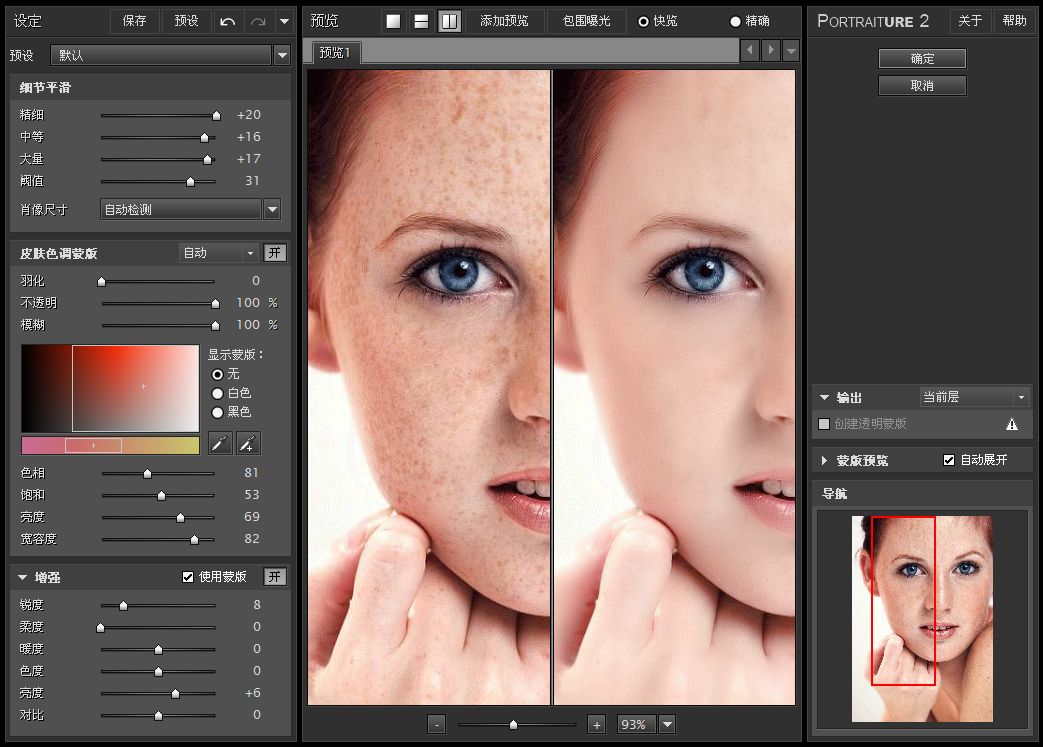The height and width of the screenshot is (747, 1043).
Task: Switch to single preview view icon
Action: [394, 21]
